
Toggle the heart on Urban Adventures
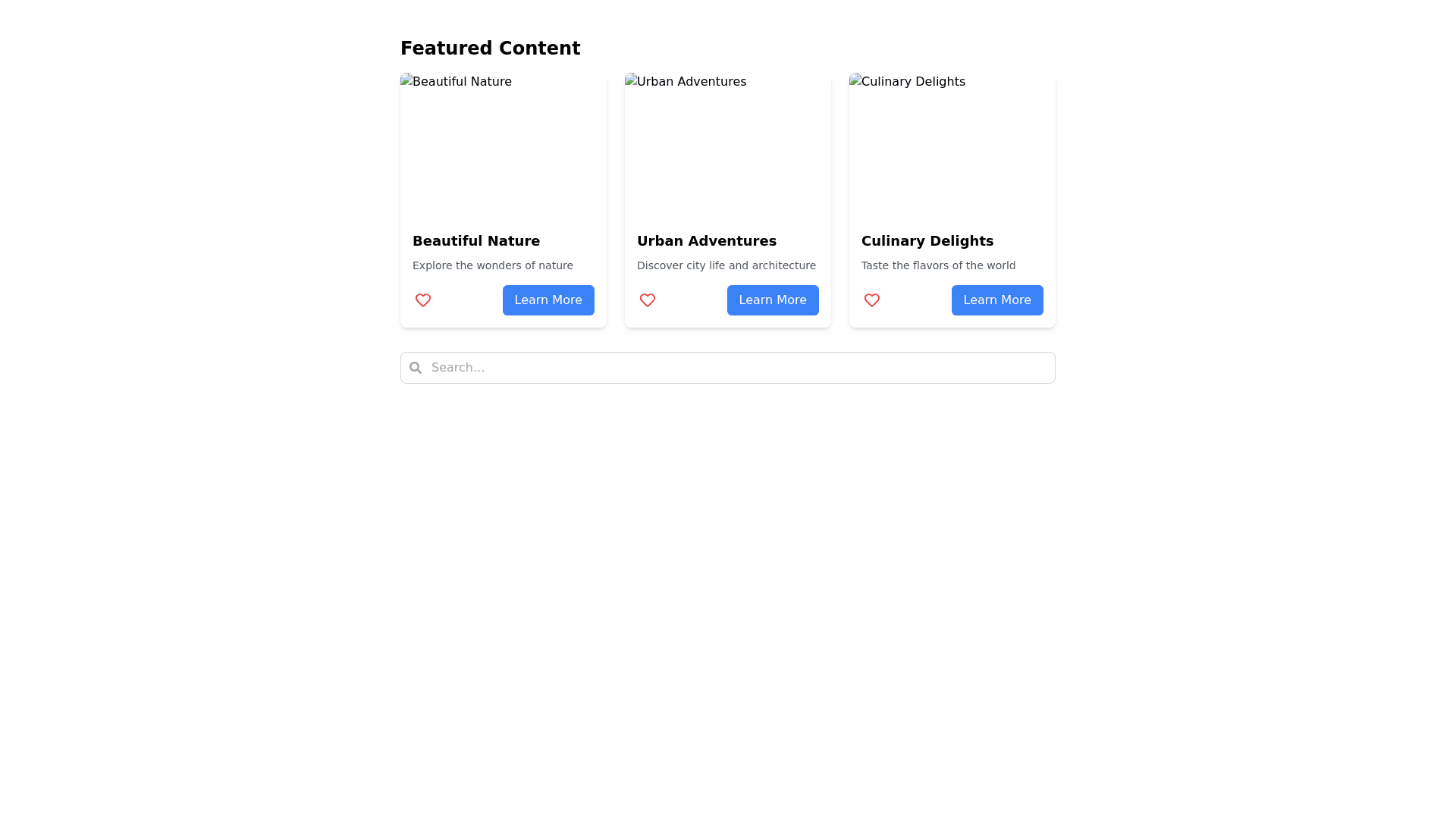point(648,300)
